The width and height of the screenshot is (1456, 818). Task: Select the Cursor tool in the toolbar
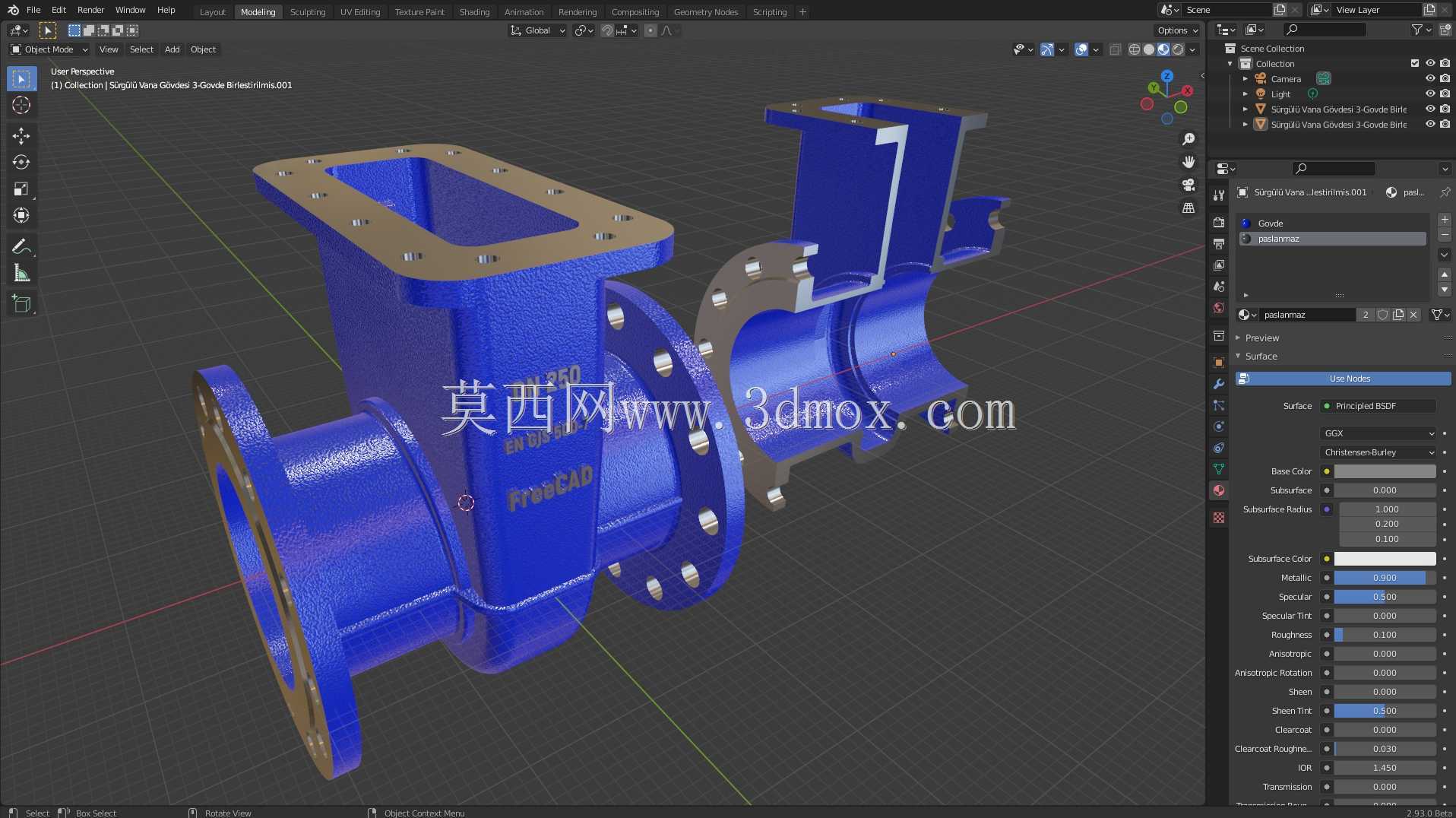coord(21,105)
